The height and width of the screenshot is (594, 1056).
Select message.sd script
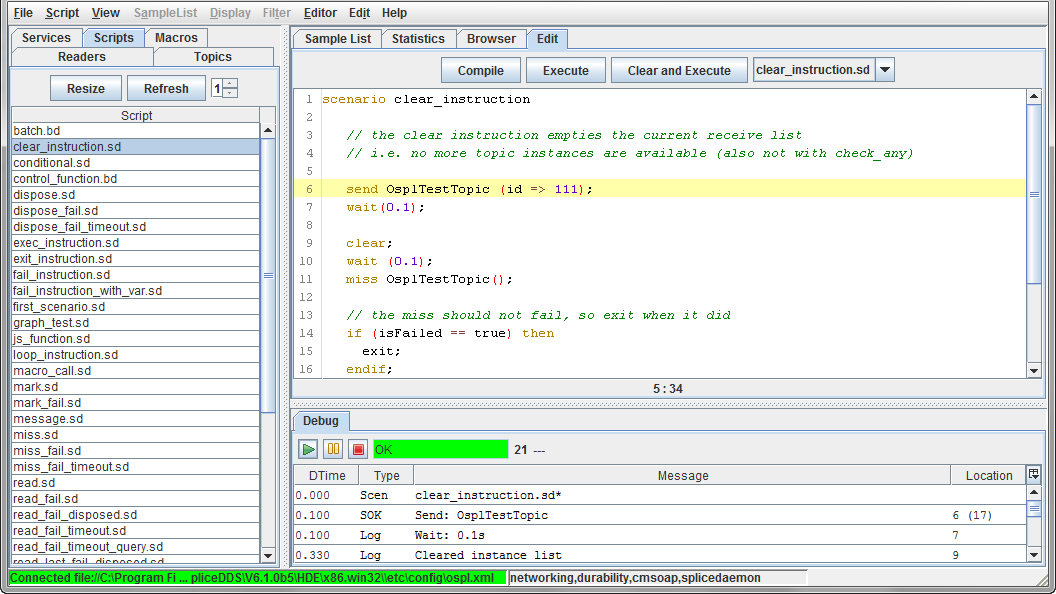tap(135, 419)
